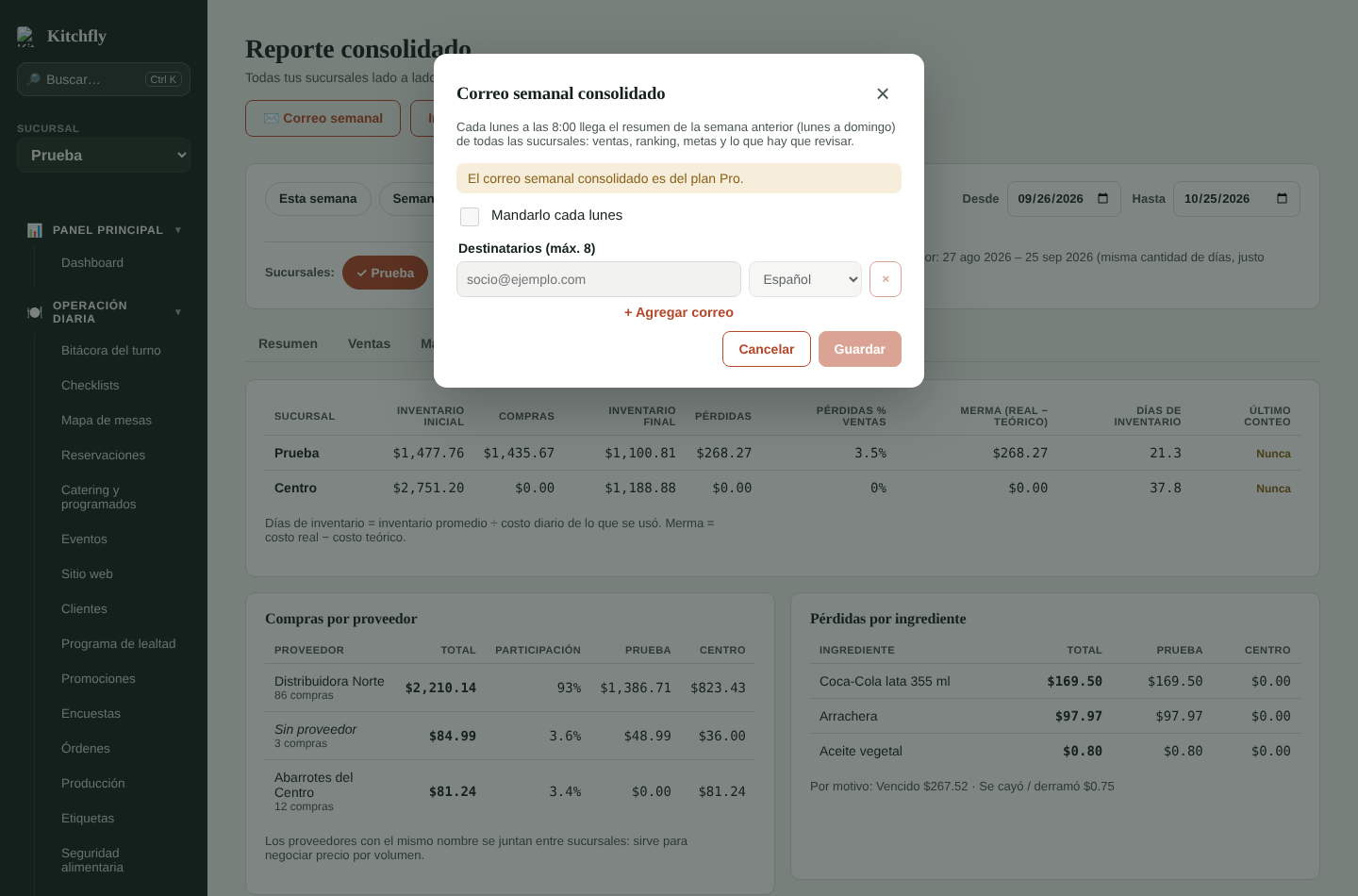Open the Hasta calendar picker icon
The image size is (1358, 896).
[x=1282, y=198]
